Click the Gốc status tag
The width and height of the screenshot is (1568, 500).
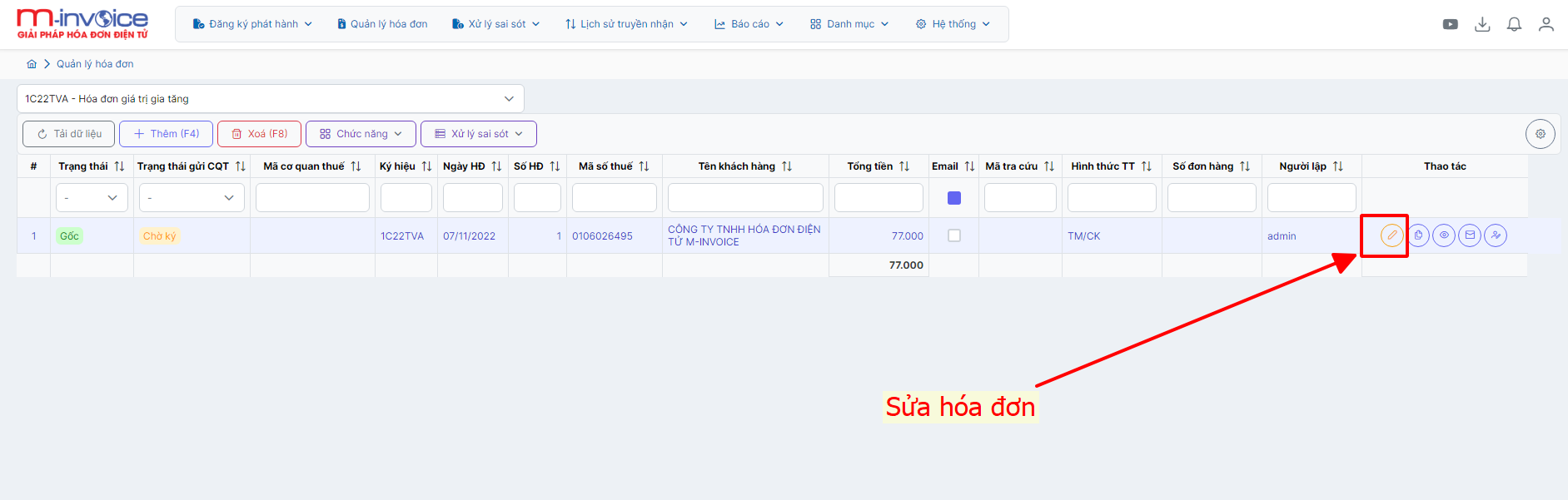pos(69,236)
